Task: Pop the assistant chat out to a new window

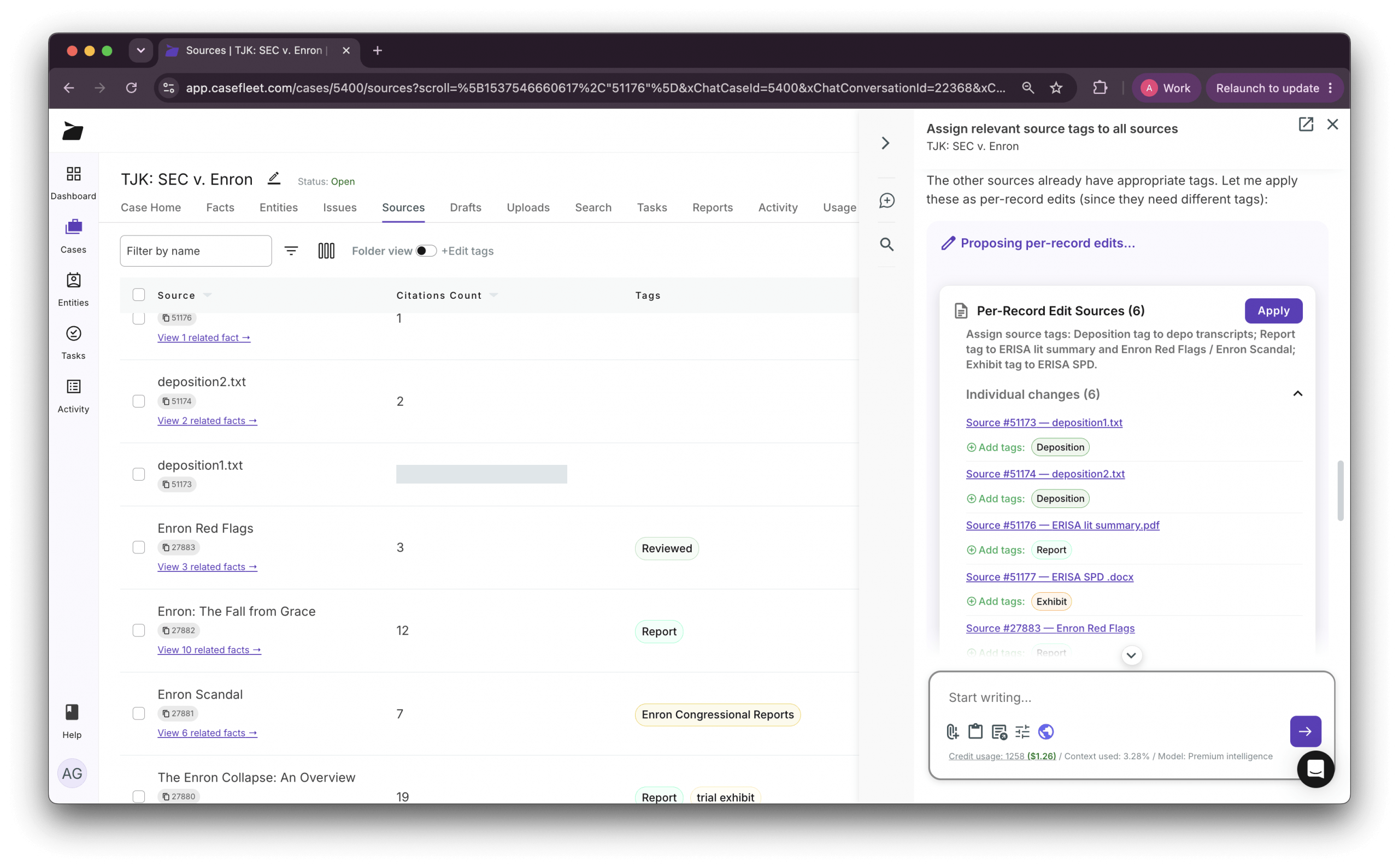Action: 1306,125
